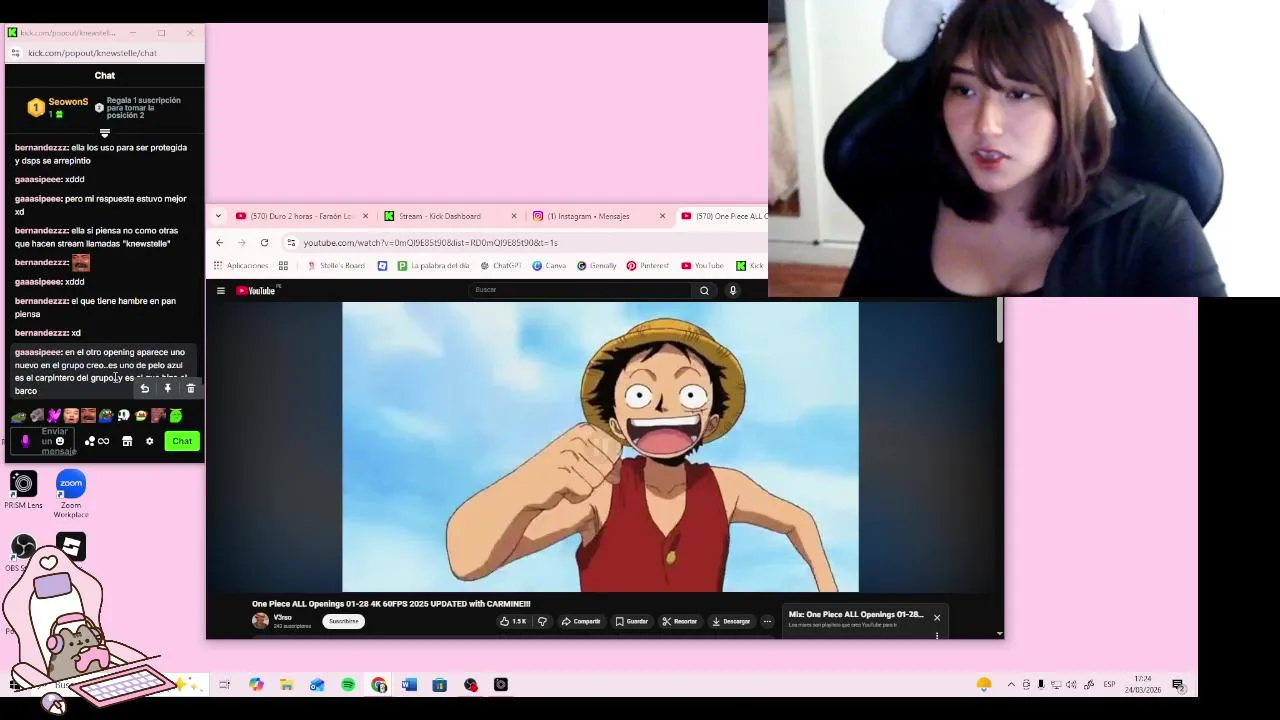This screenshot has height=720, width=1280.
Task: Open the Chrome tab search dropdown
Action: pos(218,216)
